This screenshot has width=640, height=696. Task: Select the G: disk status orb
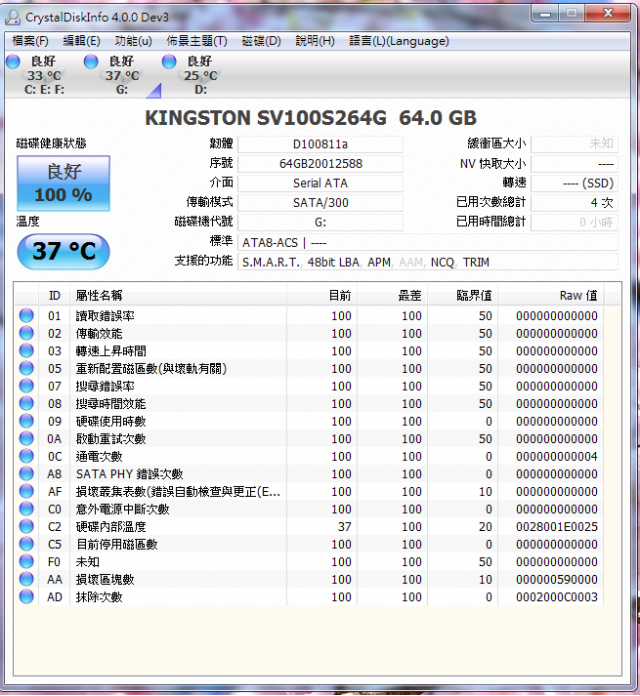91,61
